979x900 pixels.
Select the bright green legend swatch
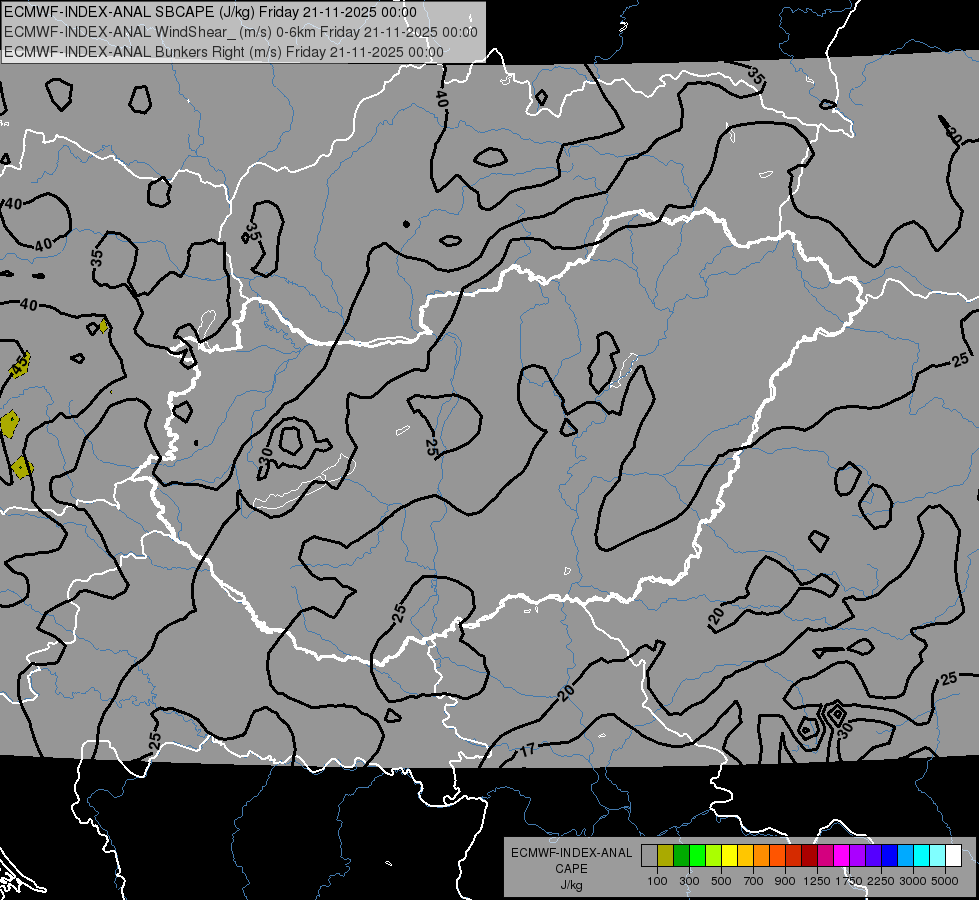pos(698,856)
